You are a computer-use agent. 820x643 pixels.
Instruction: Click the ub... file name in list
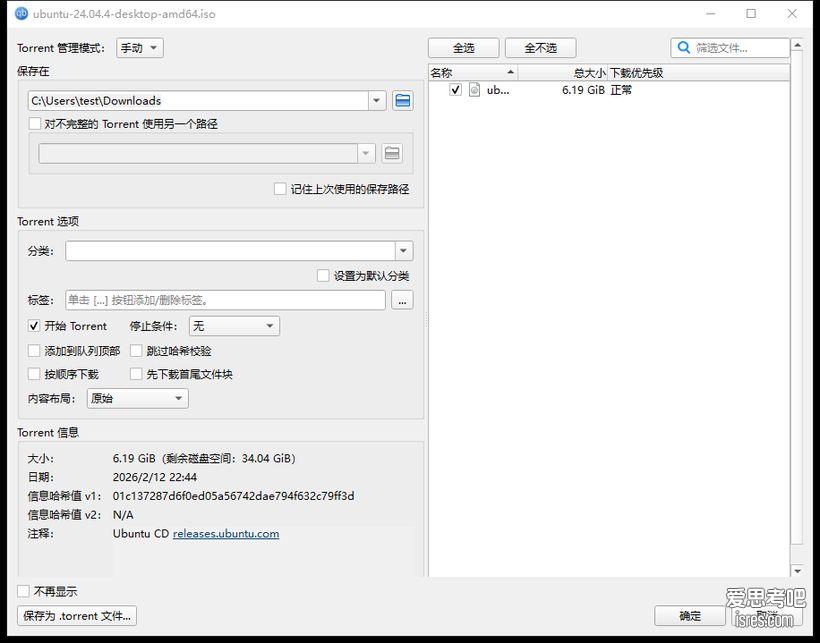pyautogui.click(x=498, y=90)
